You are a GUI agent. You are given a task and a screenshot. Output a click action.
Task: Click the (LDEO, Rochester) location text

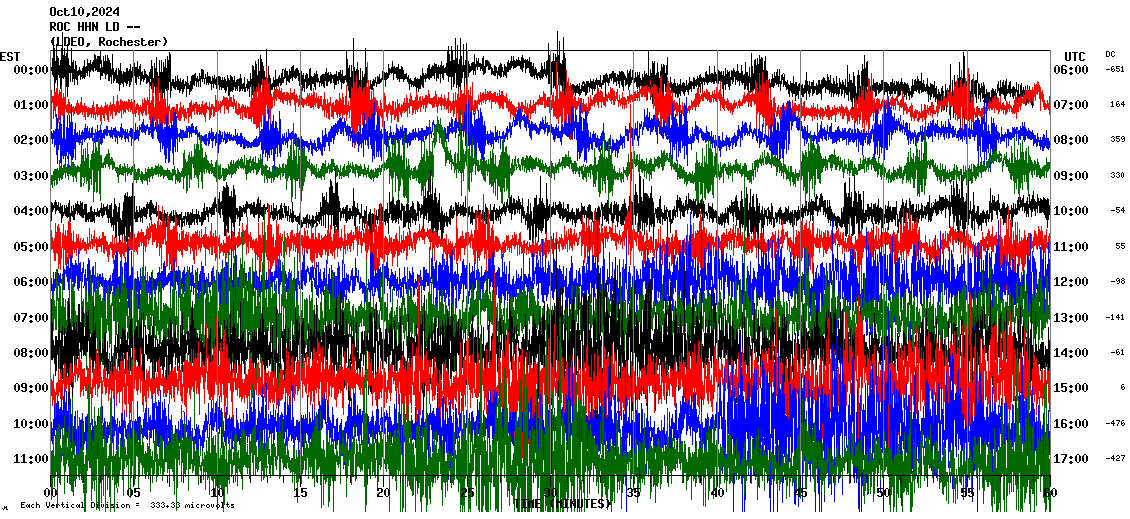pyautogui.click(x=109, y=41)
